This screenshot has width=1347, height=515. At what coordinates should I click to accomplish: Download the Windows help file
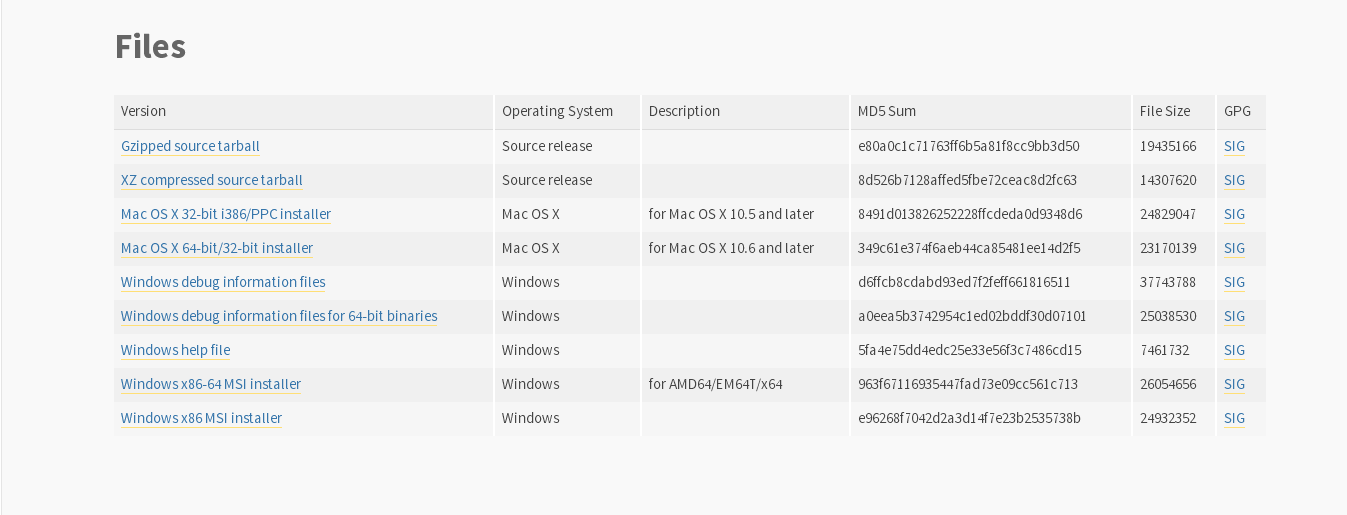click(x=176, y=350)
